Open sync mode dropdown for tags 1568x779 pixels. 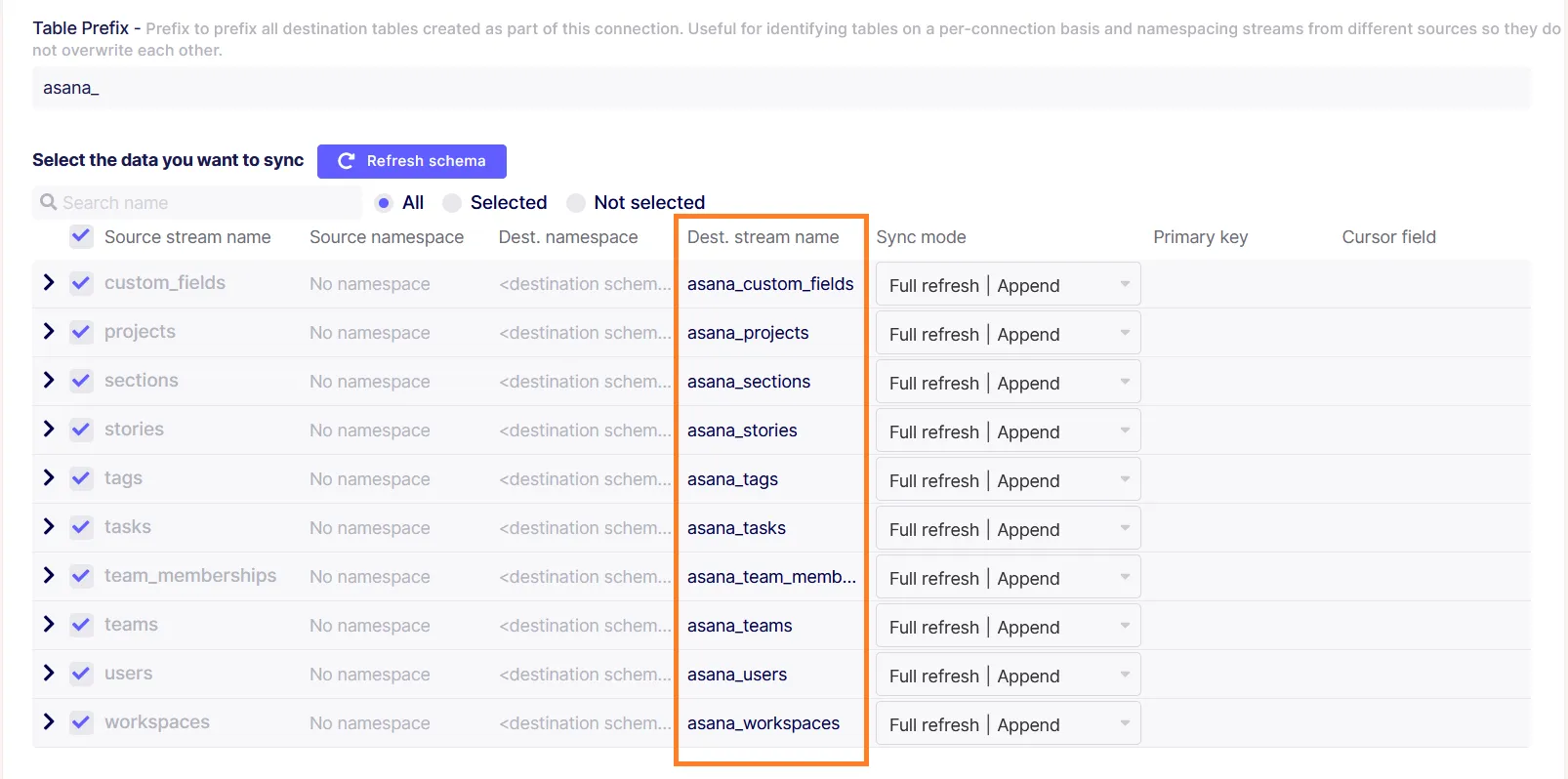[x=1008, y=479]
